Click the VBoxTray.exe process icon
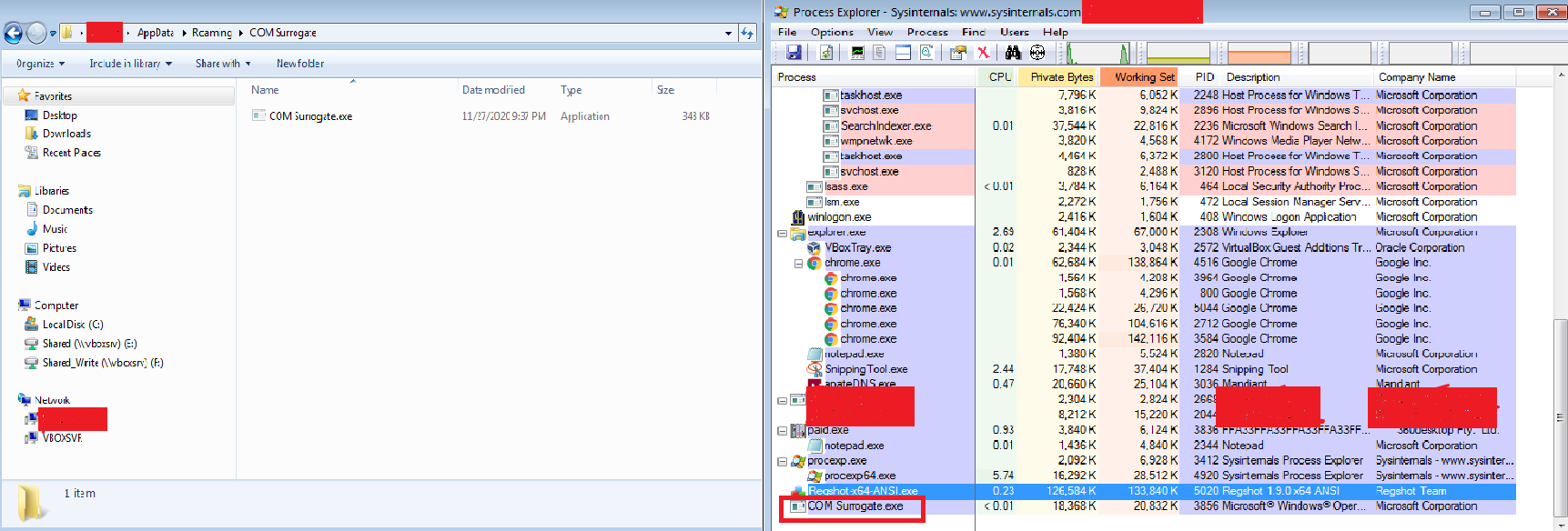 click(x=814, y=247)
